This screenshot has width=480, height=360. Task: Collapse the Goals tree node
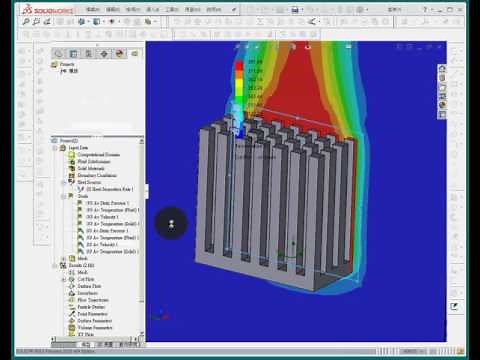point(64,196)
